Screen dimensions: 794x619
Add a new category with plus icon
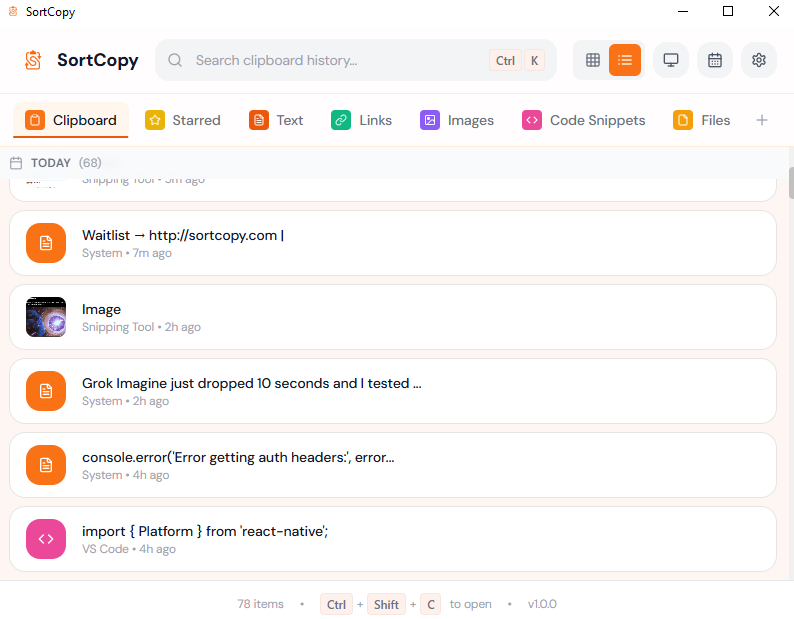point(762,120)
